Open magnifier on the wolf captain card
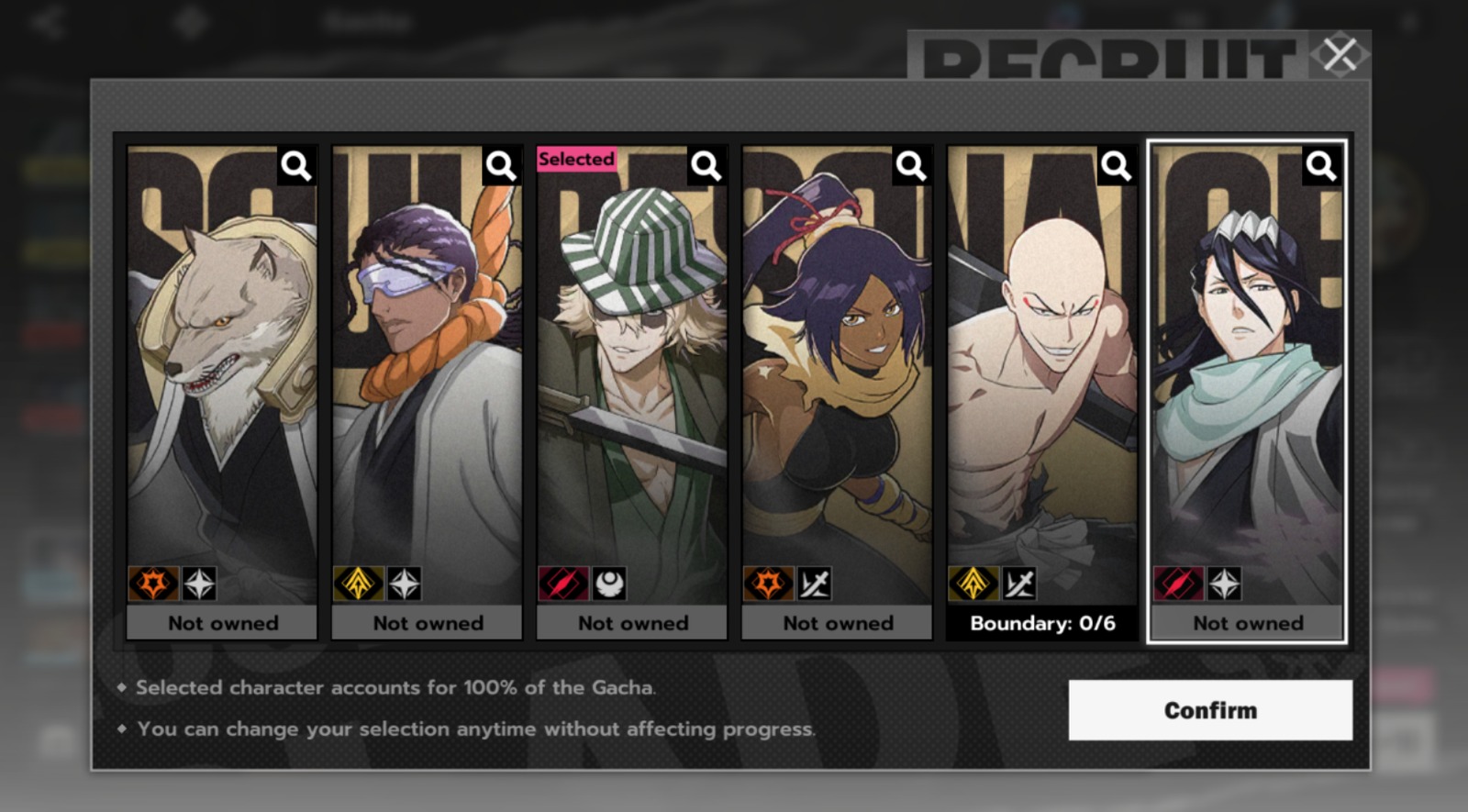This screenshot has width=1468, height=812. pyautogui.click(x=295, y=166)
